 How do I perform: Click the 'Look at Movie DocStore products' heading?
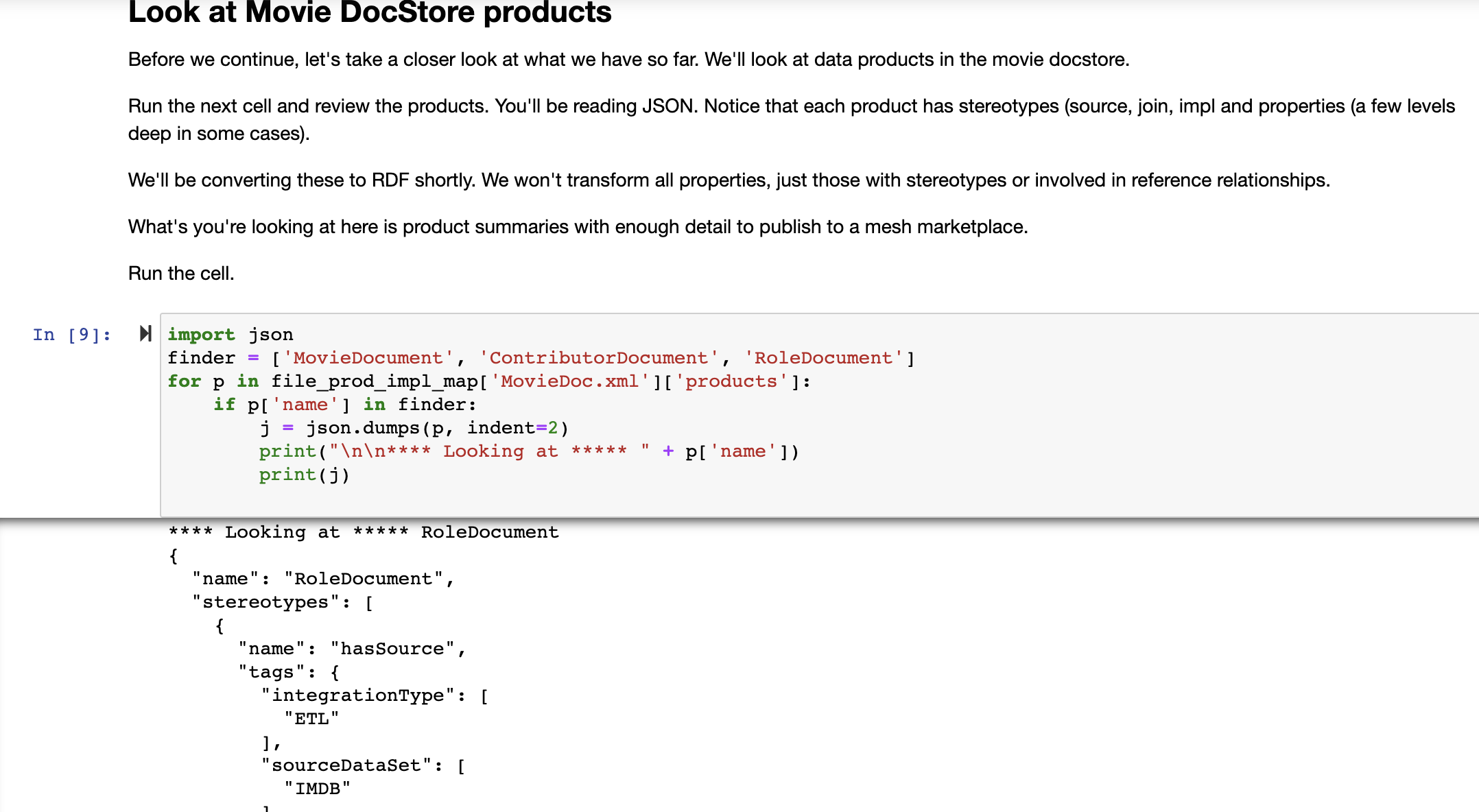pyautogui.click(x=370, y=12)
